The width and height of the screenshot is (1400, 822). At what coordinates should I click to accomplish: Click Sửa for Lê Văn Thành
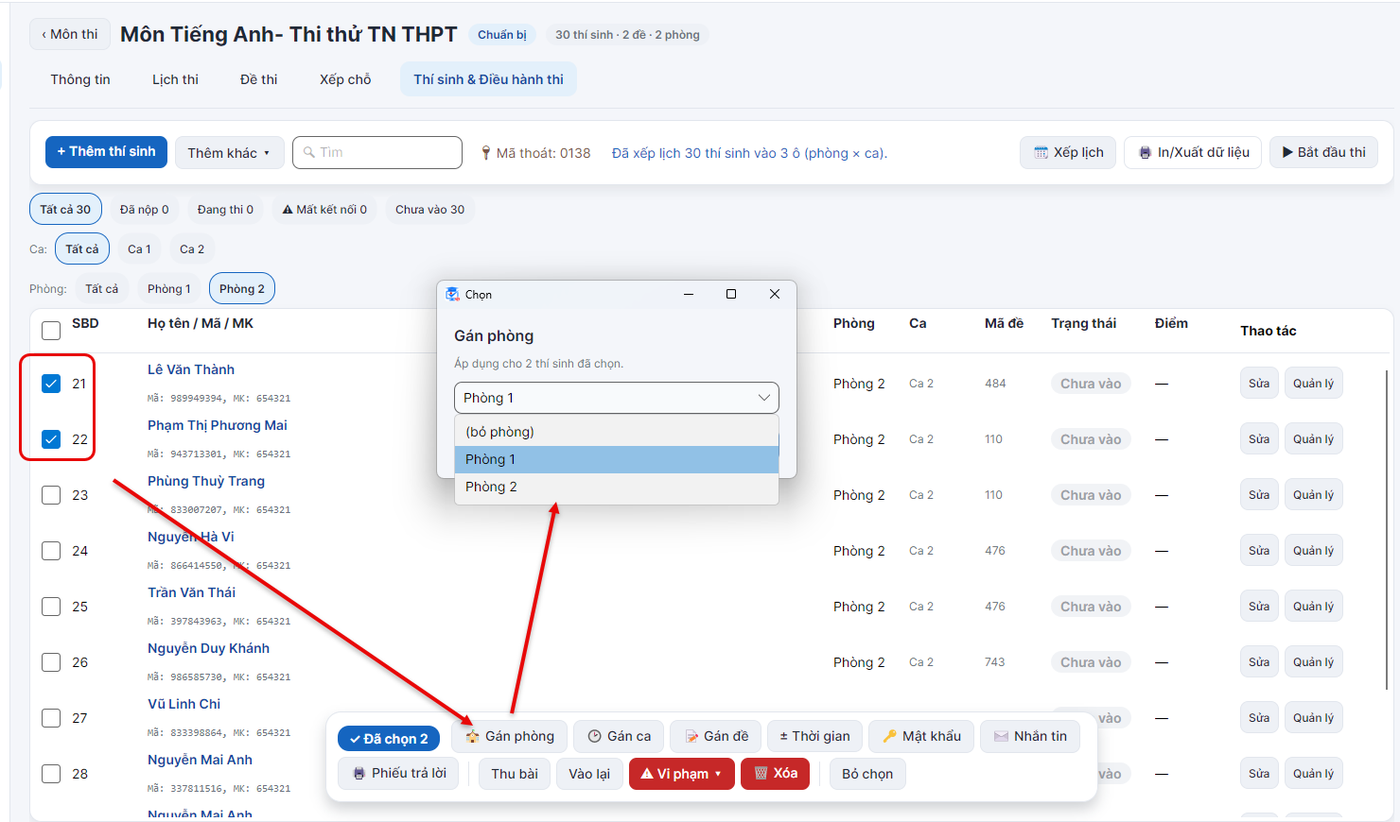(1259, 384)
